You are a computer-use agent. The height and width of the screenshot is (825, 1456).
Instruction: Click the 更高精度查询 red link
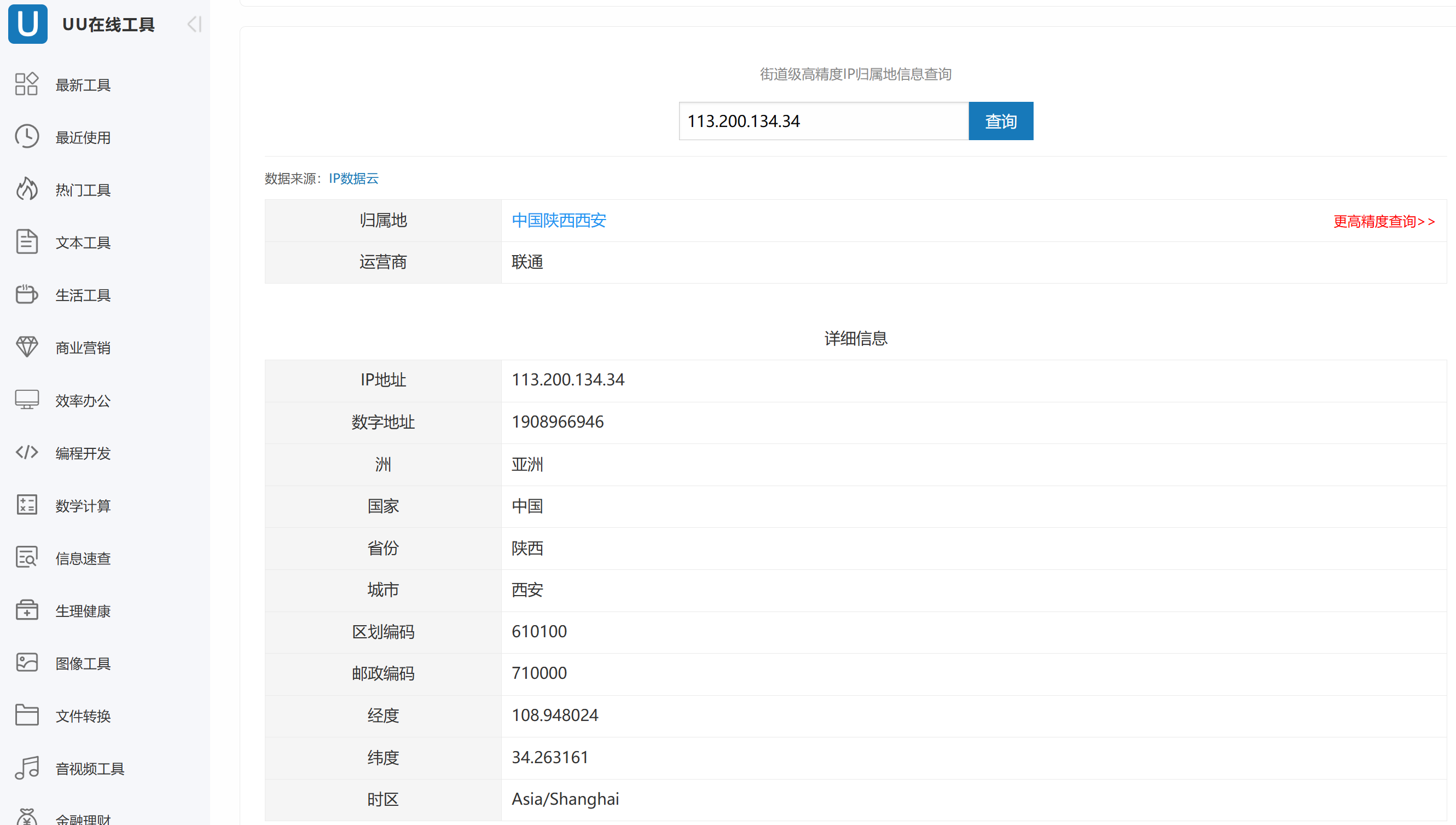tap(1384, 221)
